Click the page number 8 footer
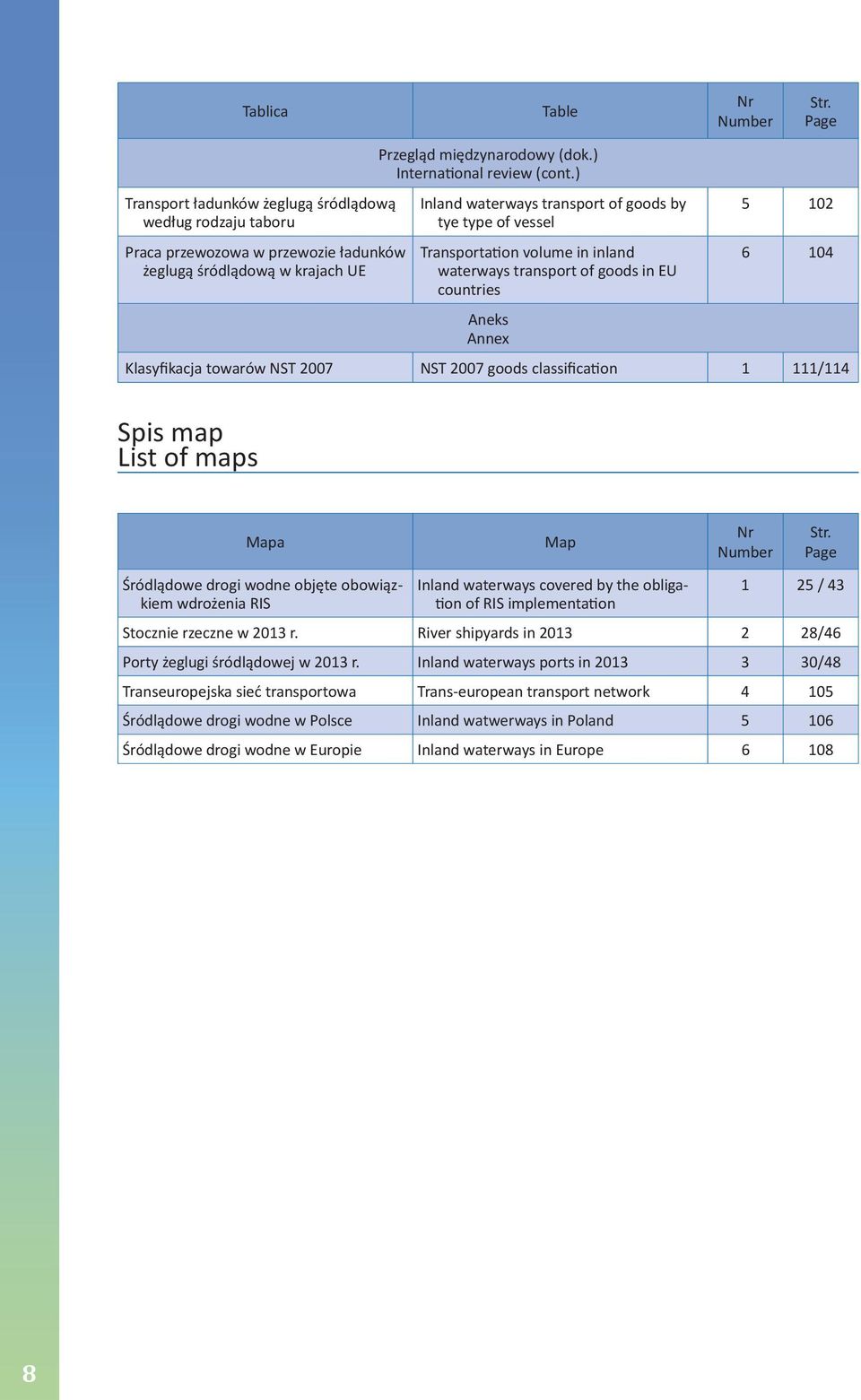This screenshot has height=1400, width=861. point(30,1373)
